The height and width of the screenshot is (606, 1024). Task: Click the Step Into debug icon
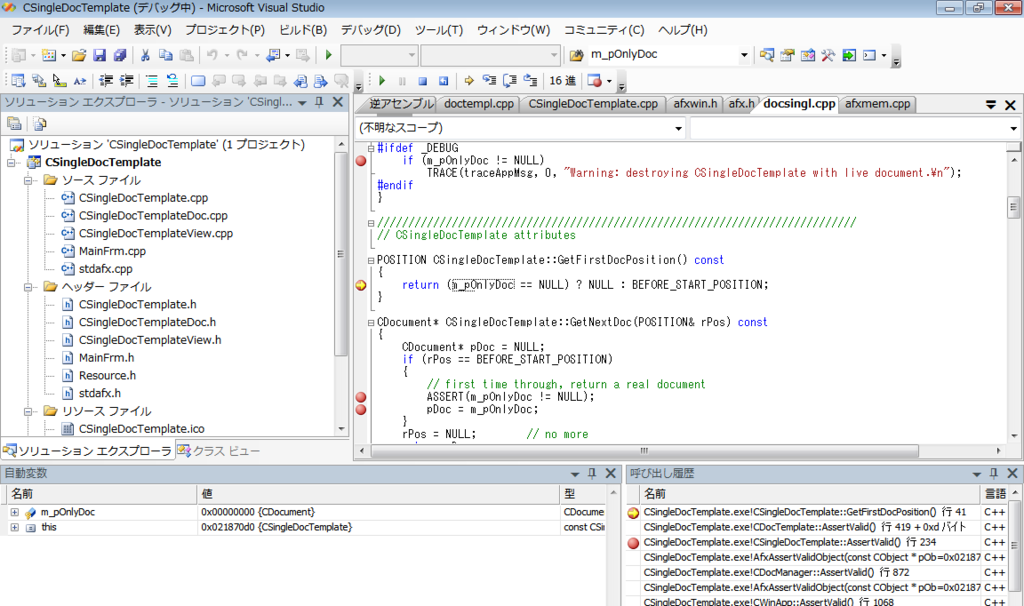[489, 81]
